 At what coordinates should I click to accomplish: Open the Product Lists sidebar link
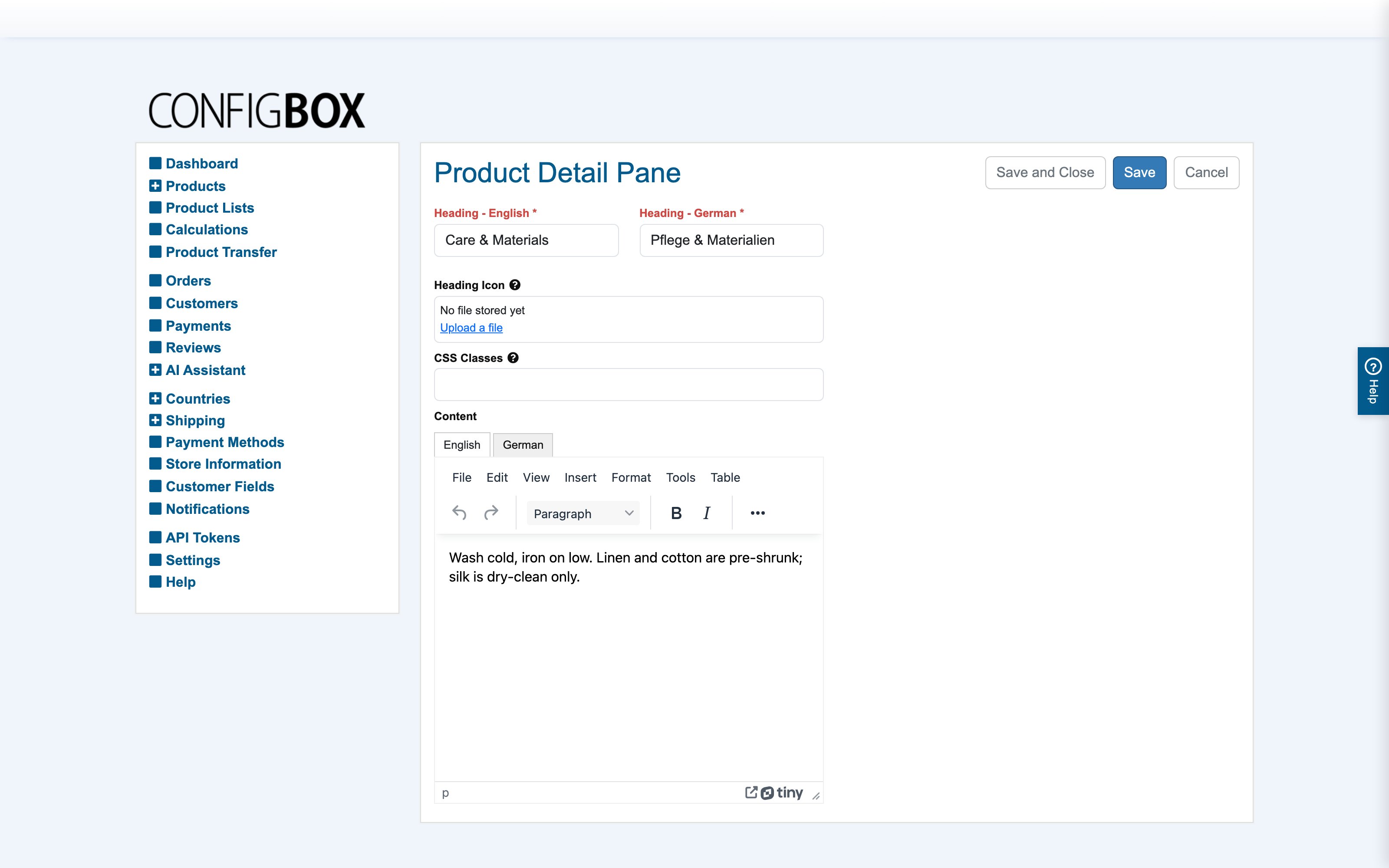210,207
